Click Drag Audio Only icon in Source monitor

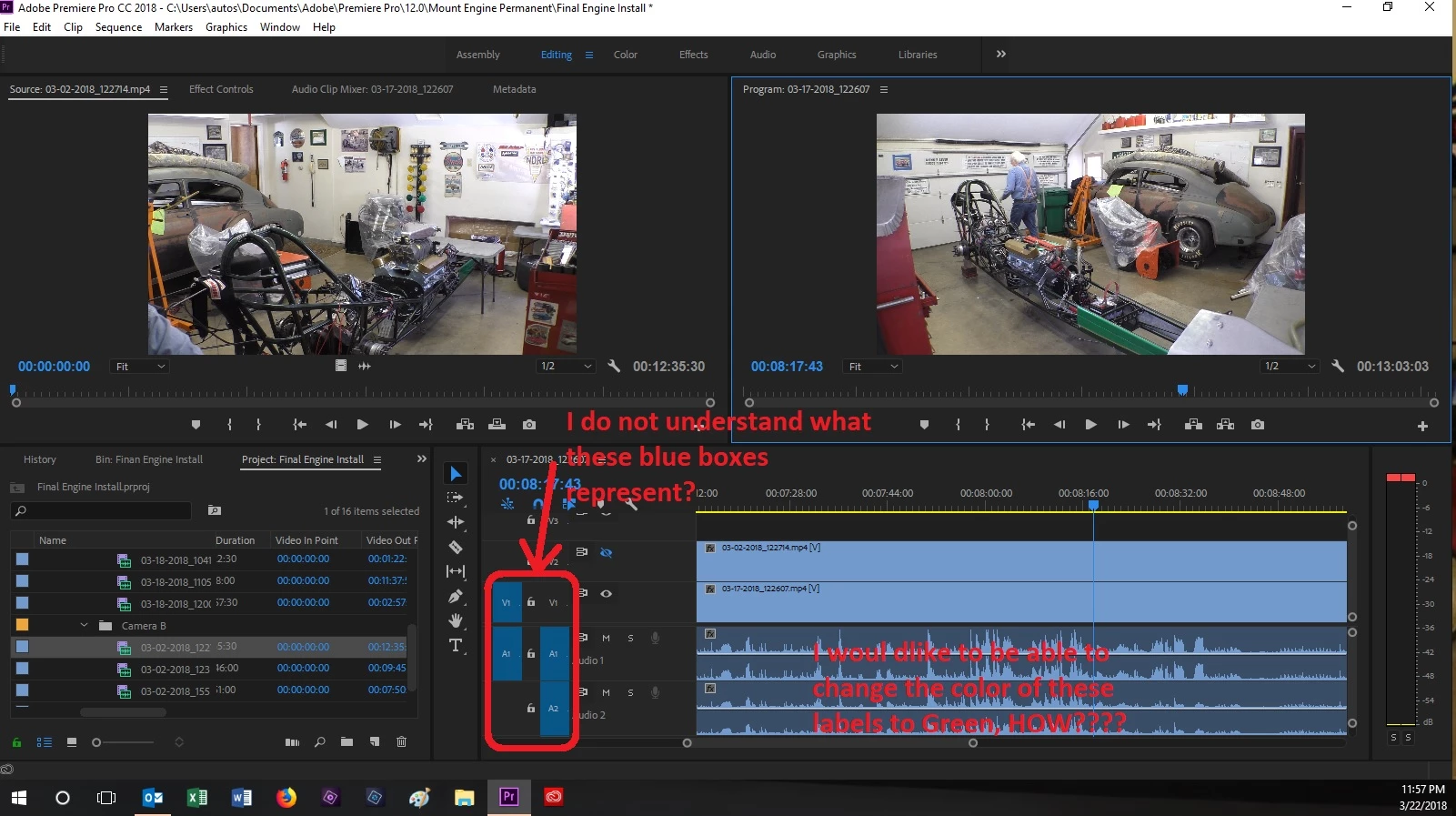point(365,366)
